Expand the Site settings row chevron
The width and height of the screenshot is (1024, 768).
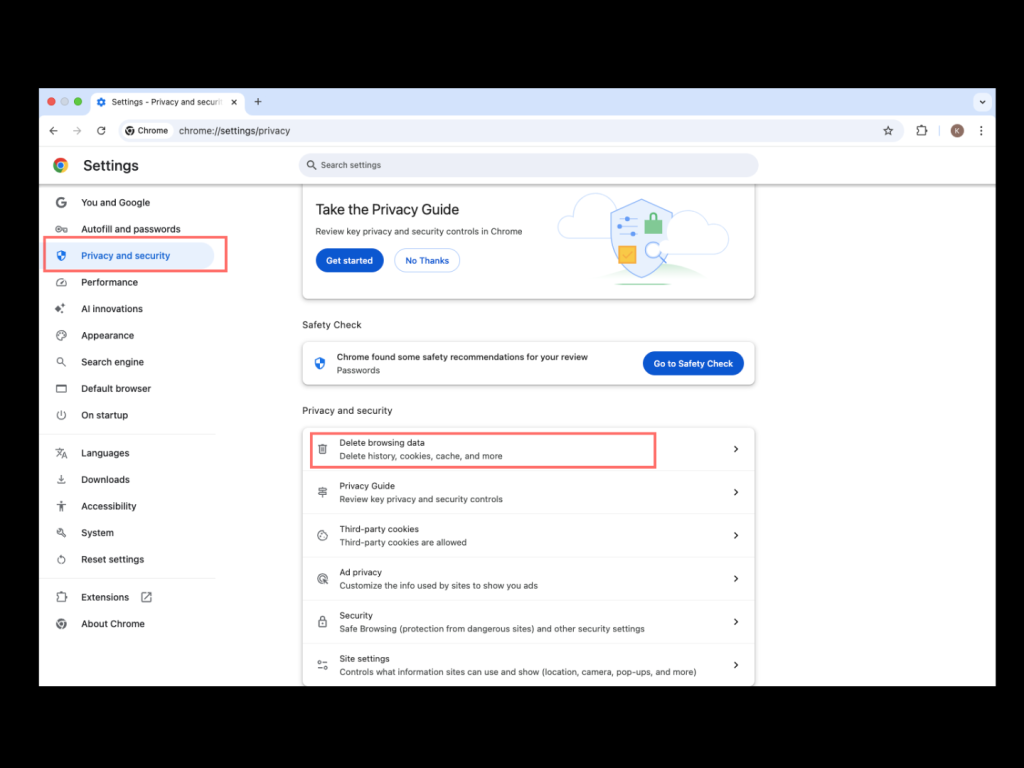[x=736, y=665]
